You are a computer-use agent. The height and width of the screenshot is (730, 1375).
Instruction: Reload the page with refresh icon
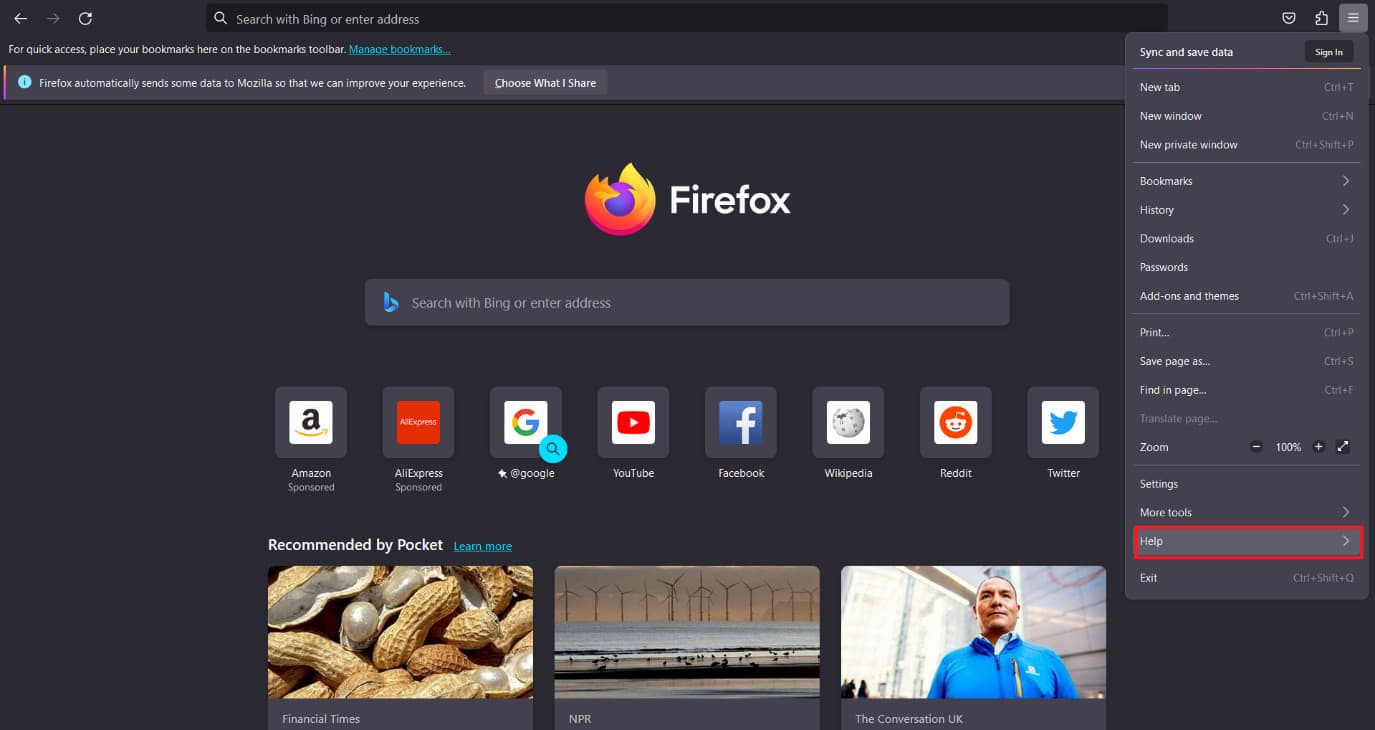(x=86, y=18)
